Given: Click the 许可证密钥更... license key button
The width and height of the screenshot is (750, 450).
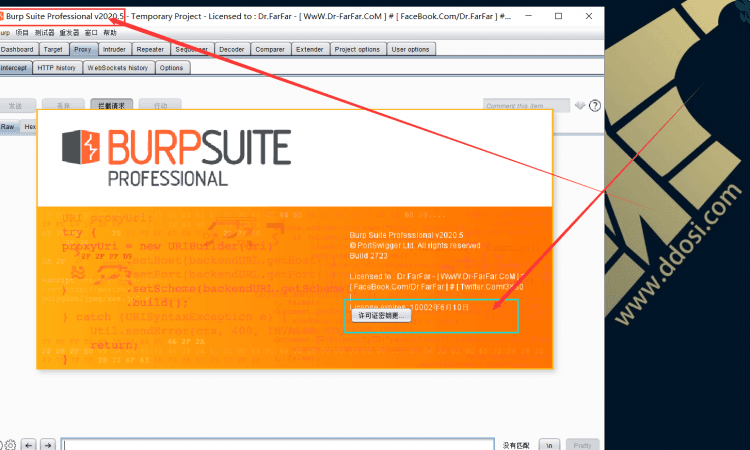Looking at the screenshot, I should (381, 316).
